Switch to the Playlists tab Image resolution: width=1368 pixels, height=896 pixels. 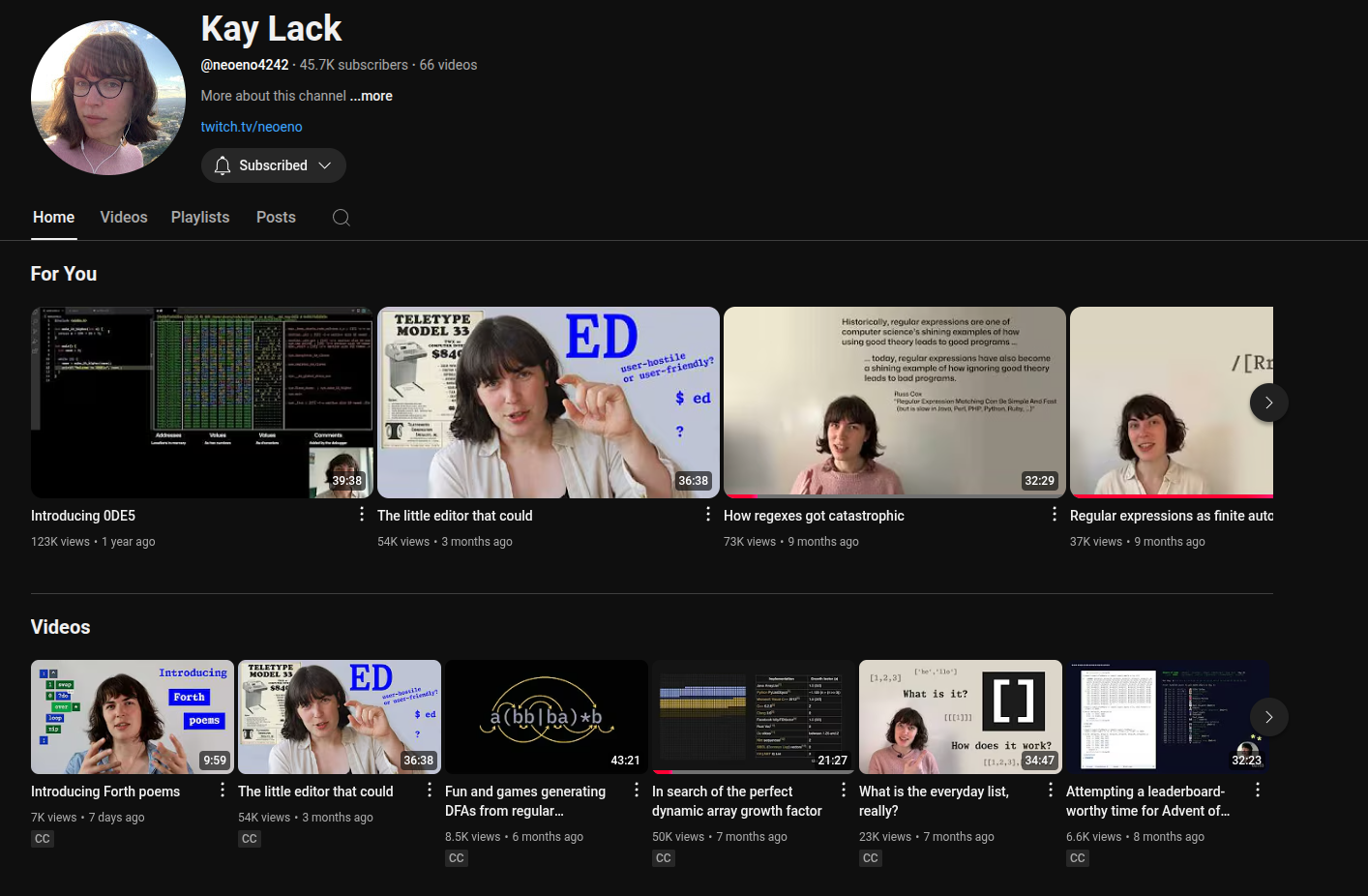point(200,218)
